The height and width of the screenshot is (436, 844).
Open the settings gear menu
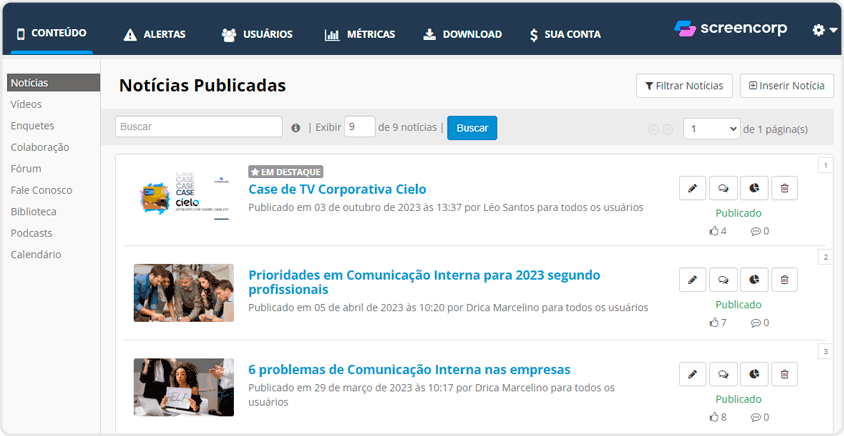point(824,31)
